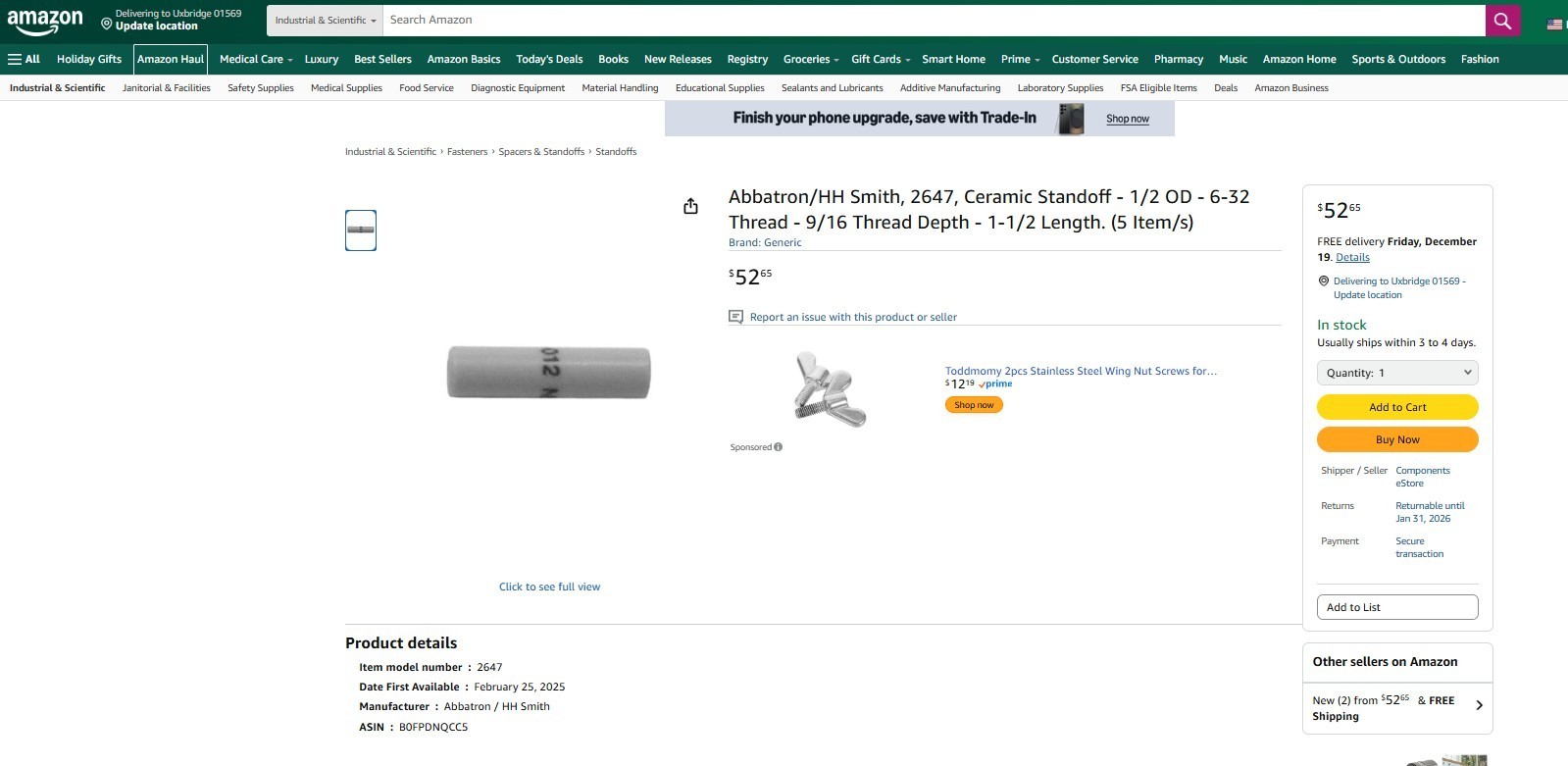Viewport: 1568px width, 766px height.
Task: Click the Add to List button
Action: [x=1397, y=607]
